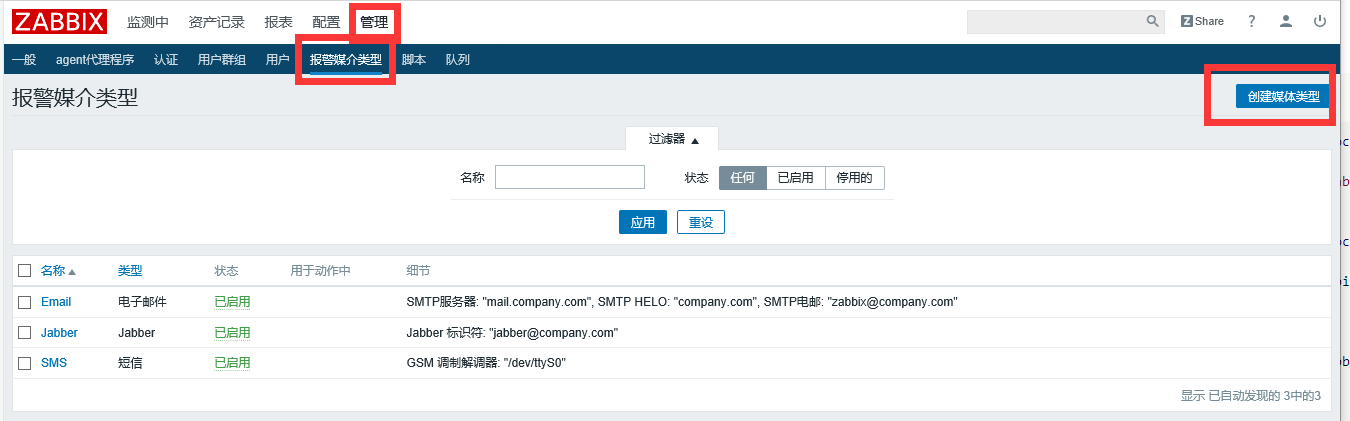Open the SMS media type link

54,363
